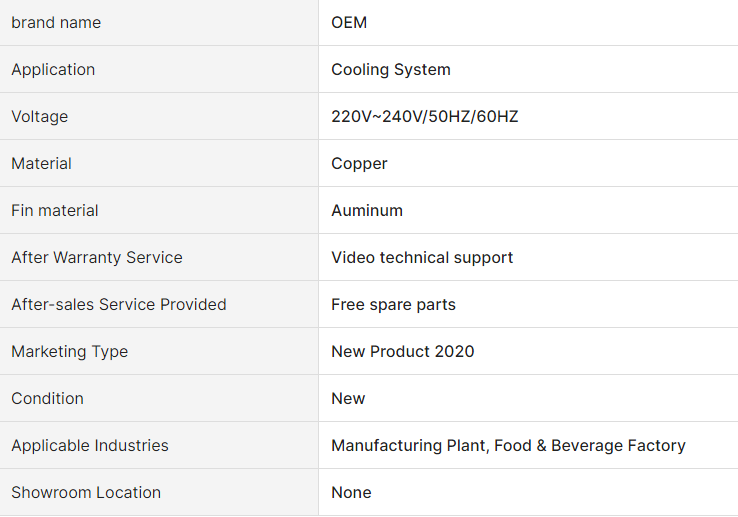Click the 'Fin material' label
Viewport: 738px width, 517px height.
[55, 210]
